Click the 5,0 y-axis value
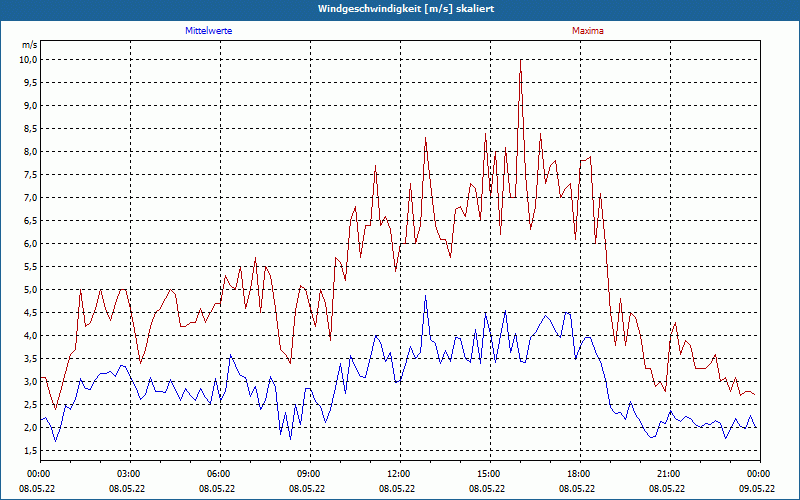This screenshot has width=800, height=500. pyautogui.click(x=31, y=289)
